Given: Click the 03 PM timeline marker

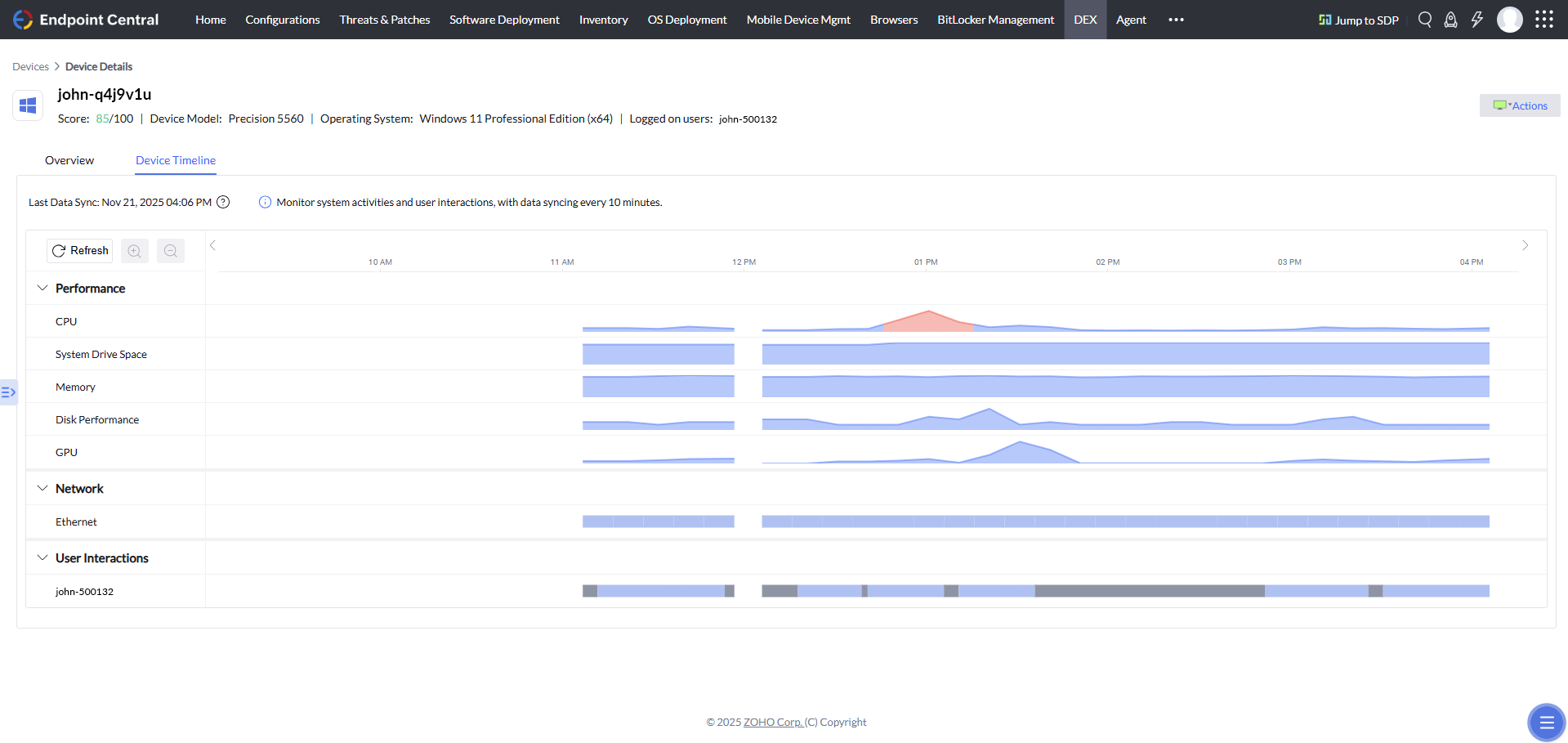Looking at the screenshot, I should (x=1289, y=262).
